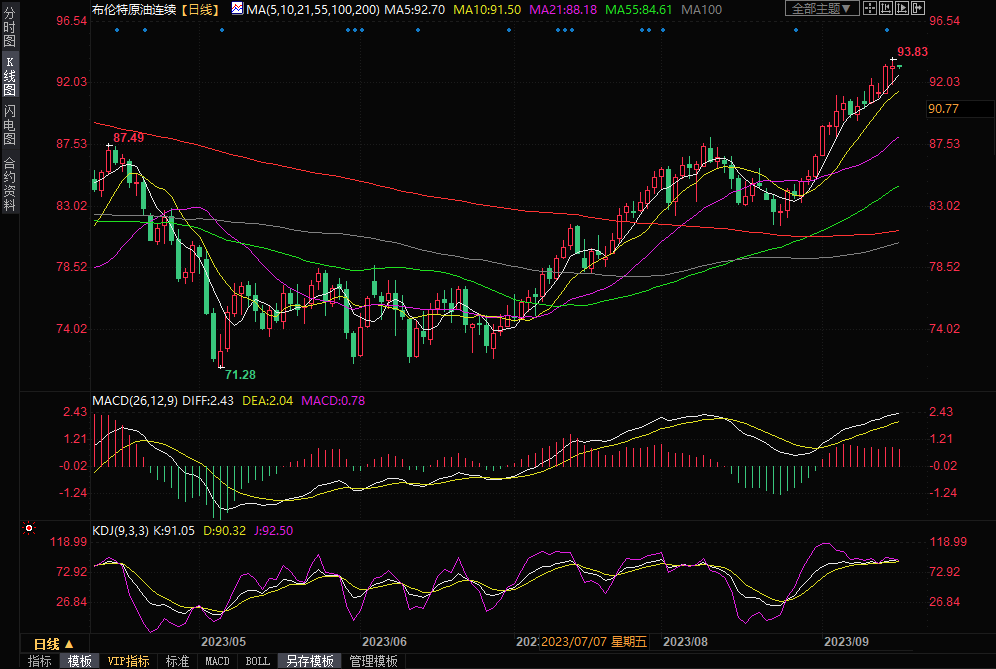
Task: Click the 【日线】 period label in chart title
Action: click(197, 9)
